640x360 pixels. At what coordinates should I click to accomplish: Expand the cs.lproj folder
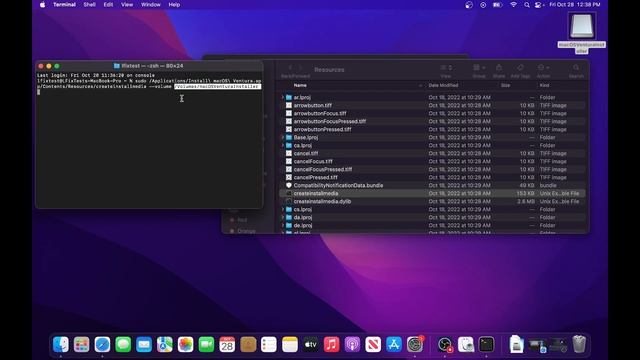tap(282, 209)
